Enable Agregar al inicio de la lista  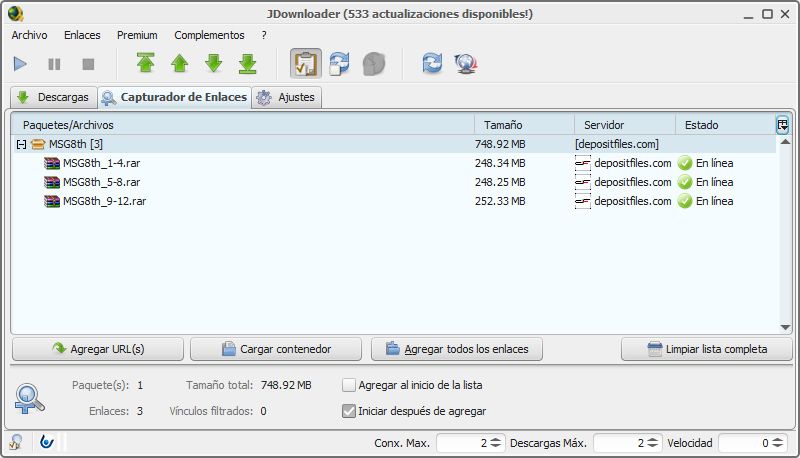pos(349,385)
